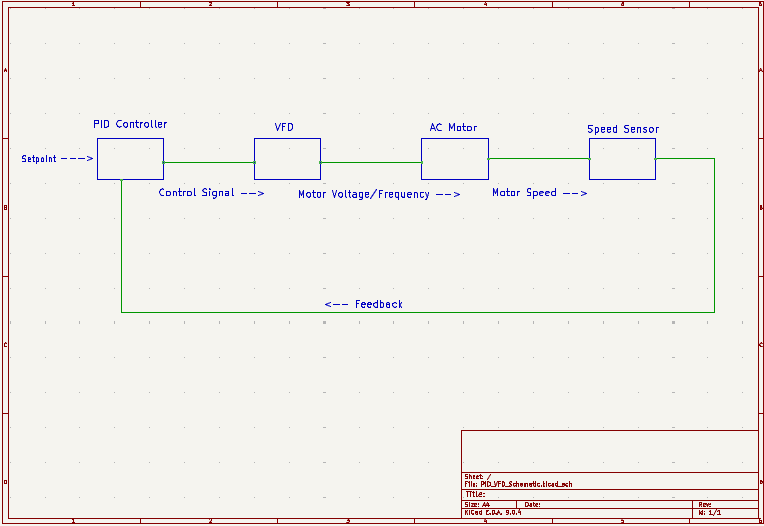764x526 pixels.
Task: Select wire between PID Controller and VFD blocks
Action: point(209,163)
